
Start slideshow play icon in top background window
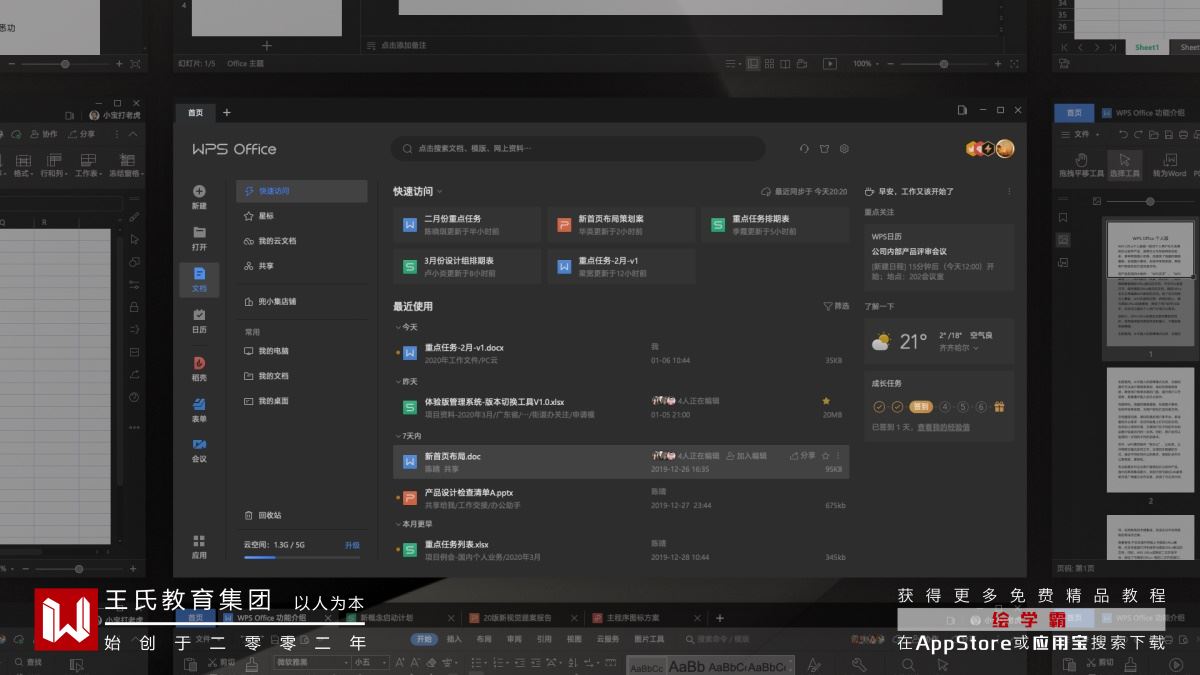pos(829,63)
